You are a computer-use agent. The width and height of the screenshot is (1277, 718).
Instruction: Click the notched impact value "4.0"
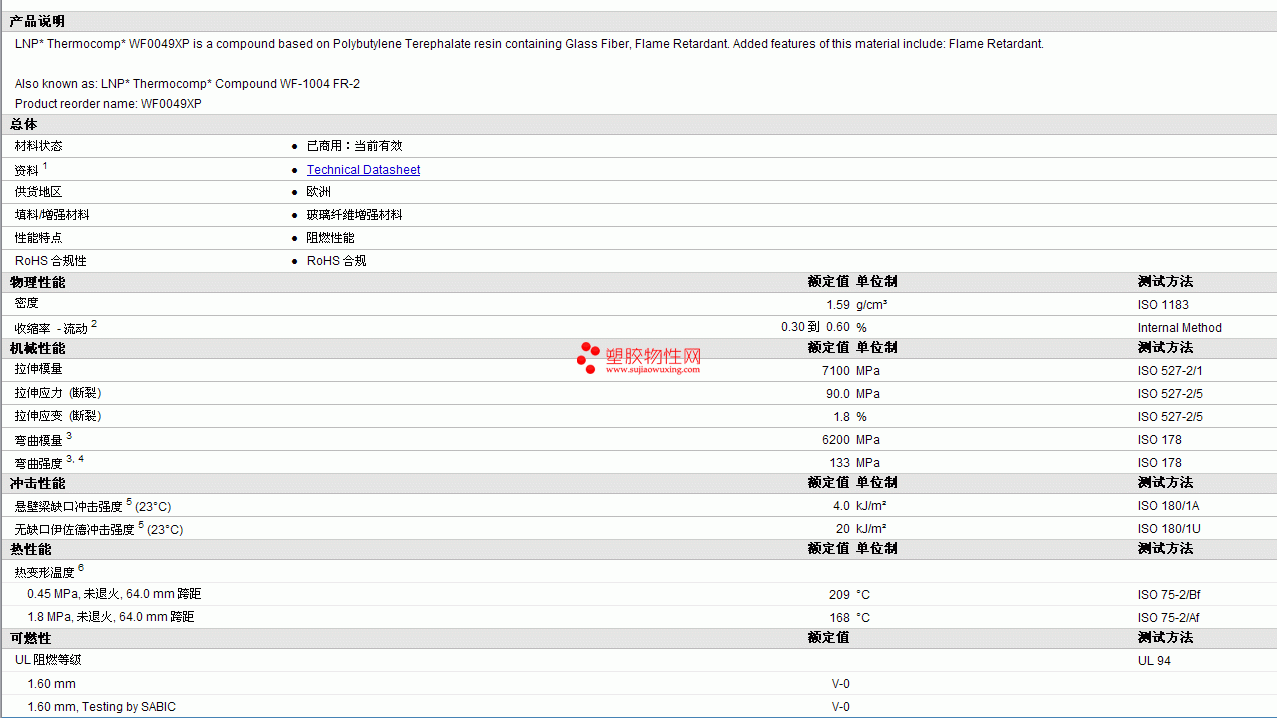841,506
